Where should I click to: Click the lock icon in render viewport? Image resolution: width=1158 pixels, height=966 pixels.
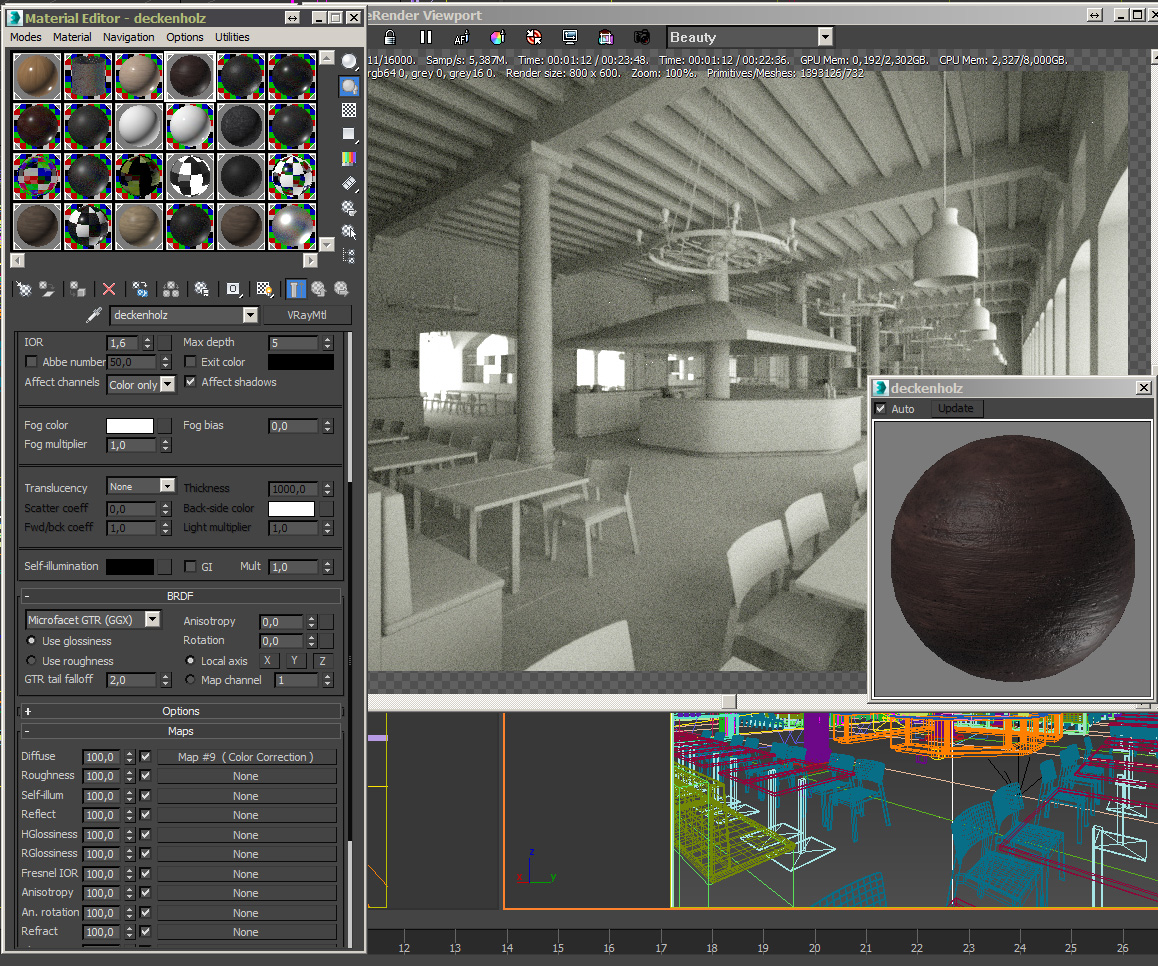[x=390, y=37]
